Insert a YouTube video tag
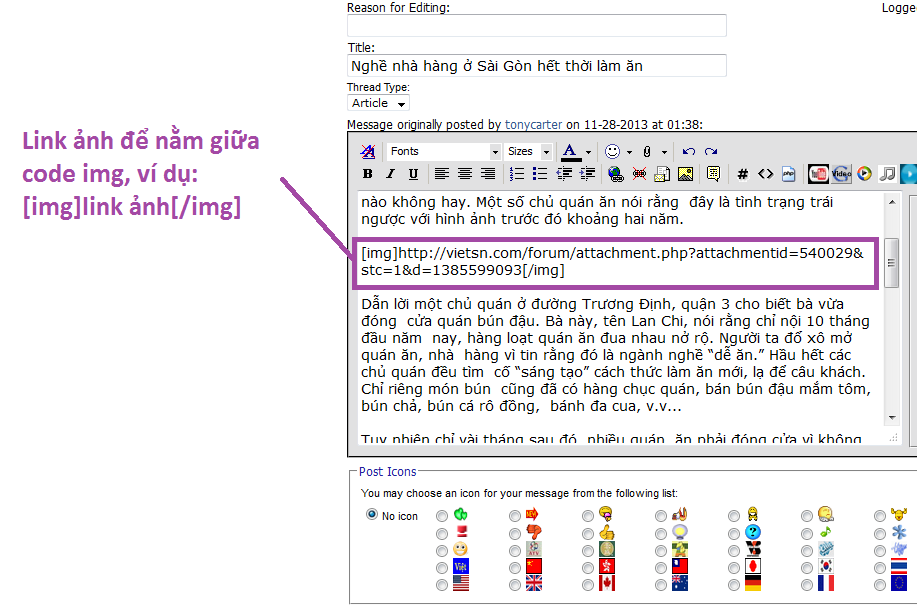 point(818,174)
